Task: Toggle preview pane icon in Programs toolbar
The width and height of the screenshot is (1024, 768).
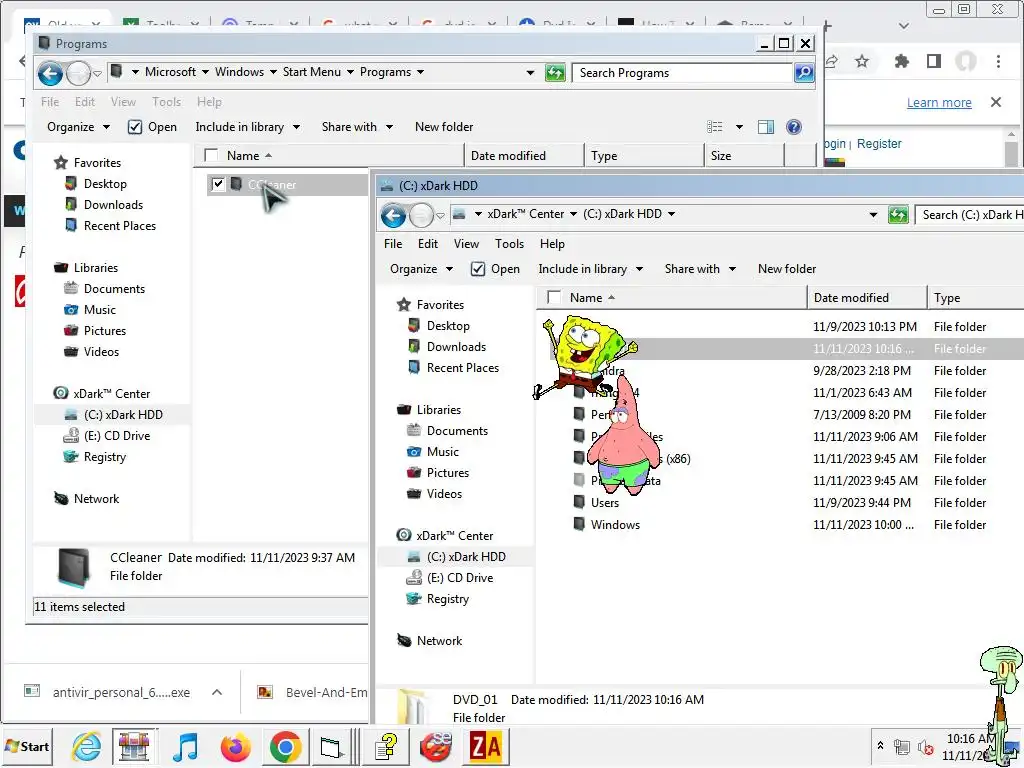Action: click(765, 127)
